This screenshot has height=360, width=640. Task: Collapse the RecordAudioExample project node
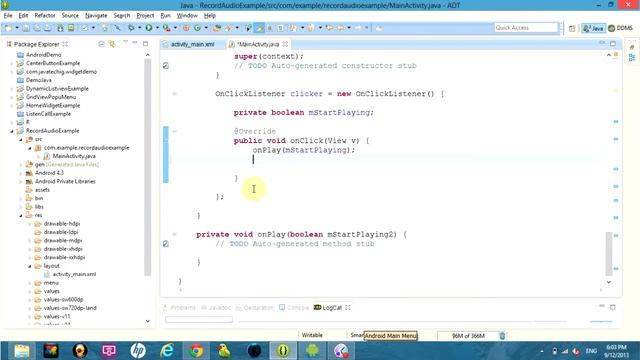[x=12, y=131]
